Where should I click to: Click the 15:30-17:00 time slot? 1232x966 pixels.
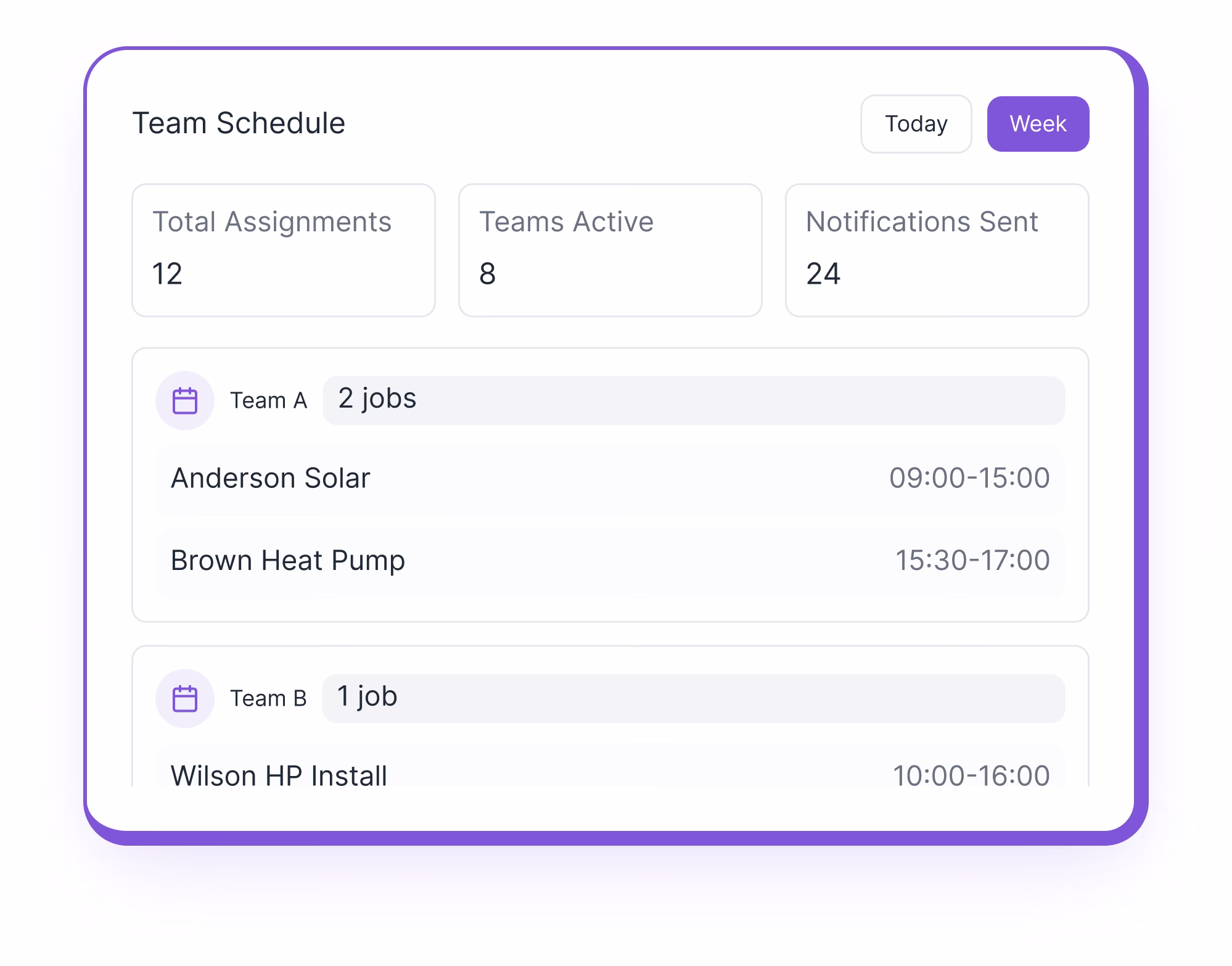(973, 561)
